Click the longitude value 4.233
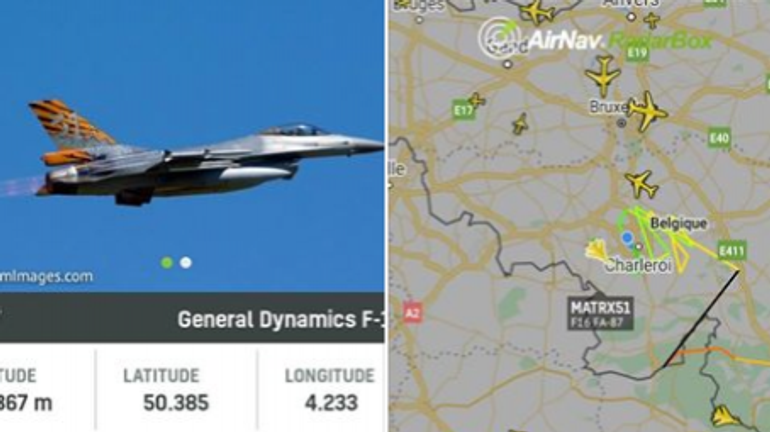This screenshot has height=432, width=770. pyautogui.click(x=331, y=403)
